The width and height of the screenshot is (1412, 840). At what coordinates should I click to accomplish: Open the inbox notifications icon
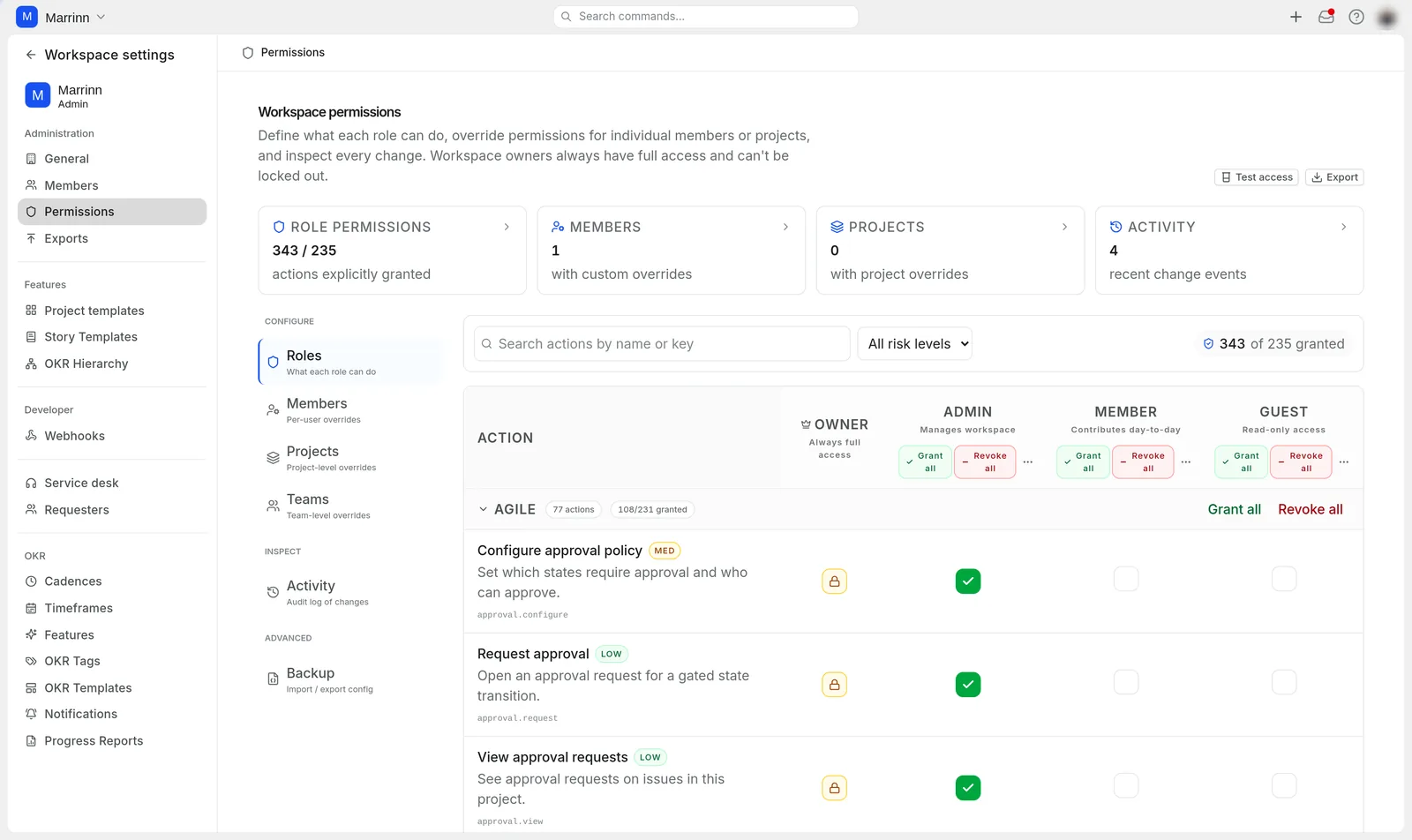point(1326,17)
